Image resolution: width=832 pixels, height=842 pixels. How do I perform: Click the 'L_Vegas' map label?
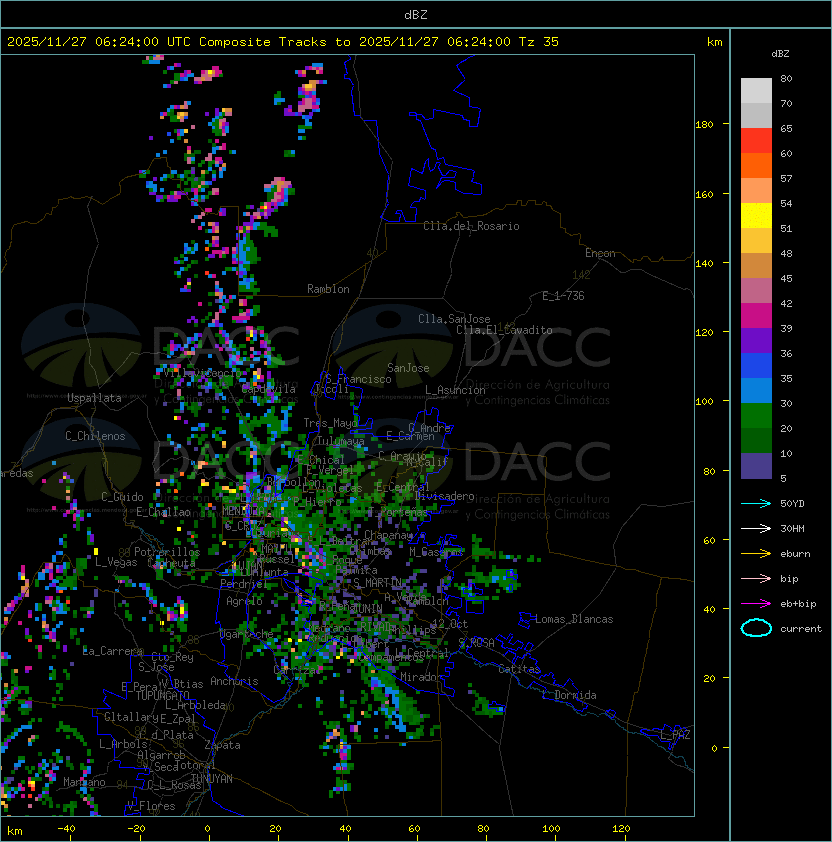tap(116, 562)
